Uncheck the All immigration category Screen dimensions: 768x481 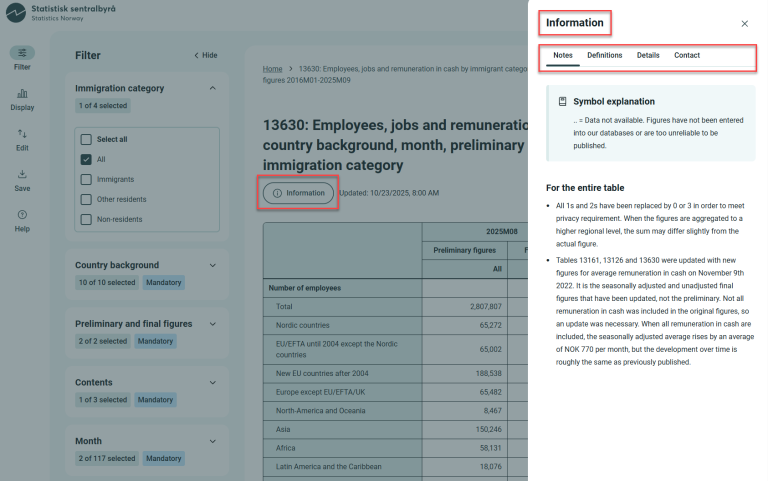click(x=86, y=160)
